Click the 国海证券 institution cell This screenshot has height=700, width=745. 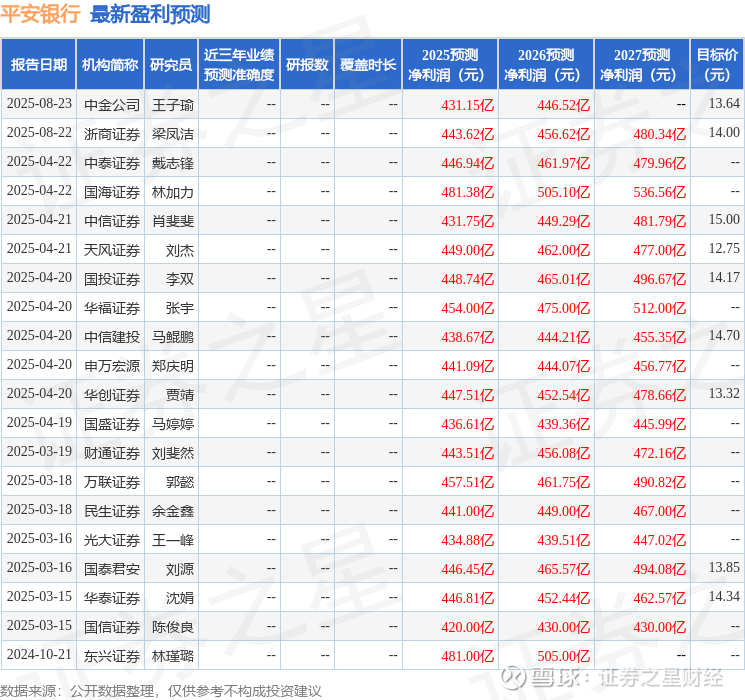pyautogui.click(x=112, y=192)
